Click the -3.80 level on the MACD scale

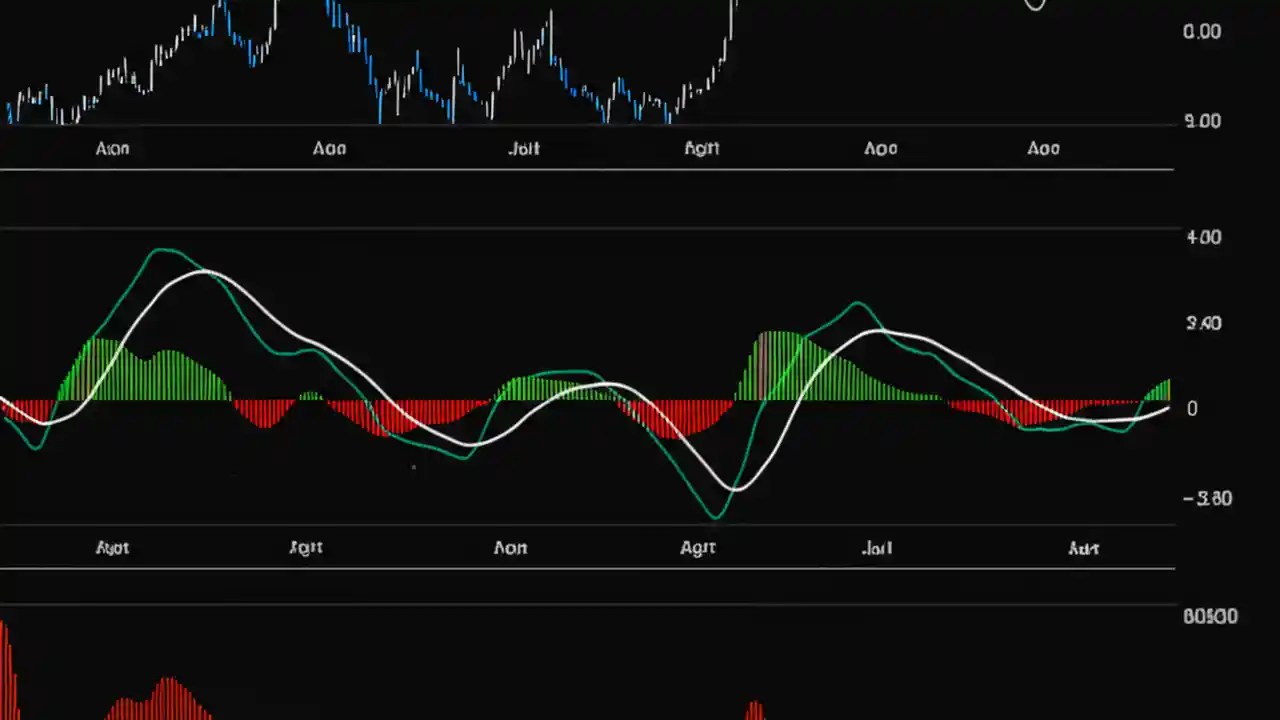pyautogui.click(x=1204, y=498)
